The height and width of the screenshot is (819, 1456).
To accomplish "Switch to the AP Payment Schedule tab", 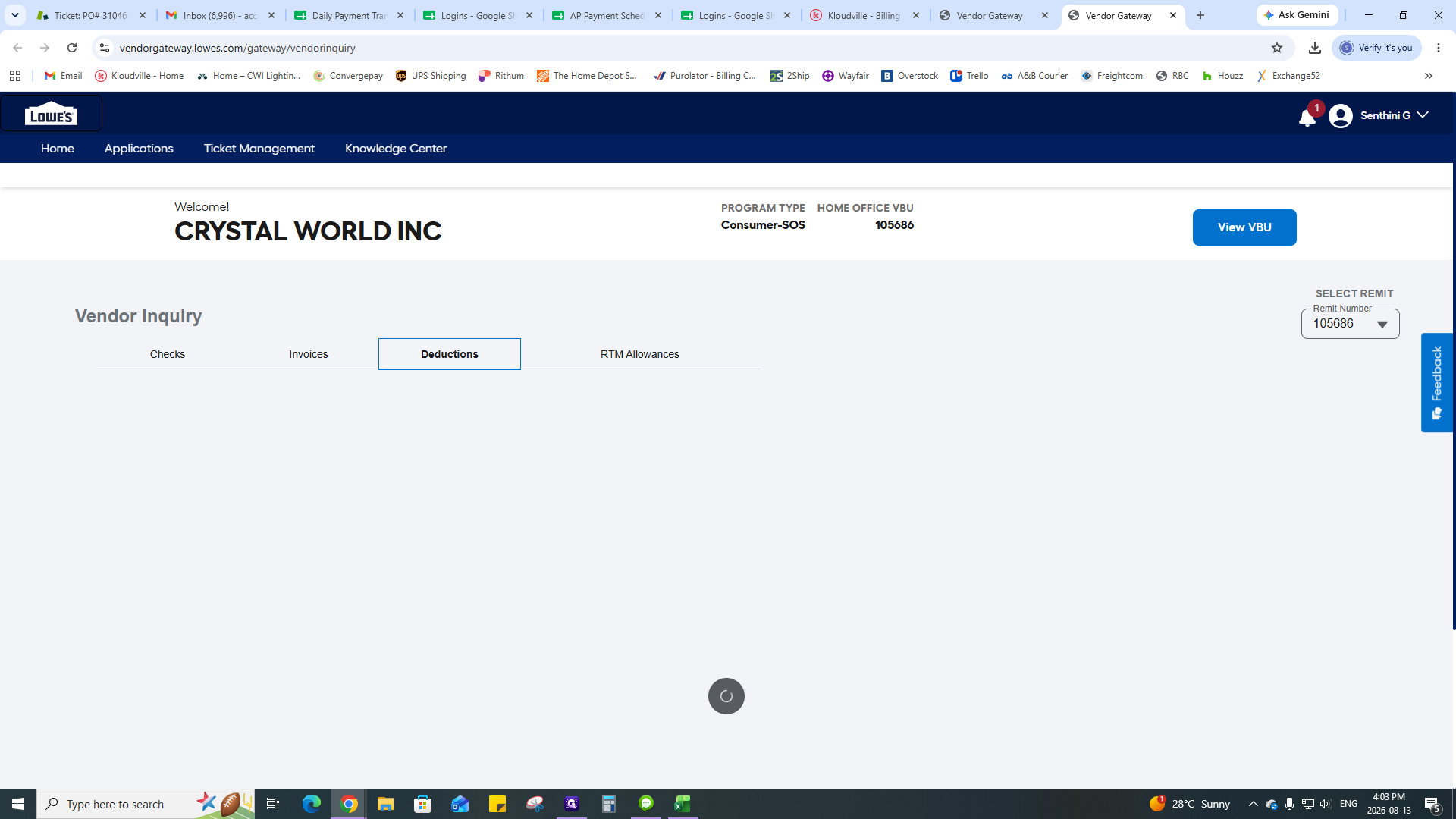I will pyautogui.click(x=607, y=15).
